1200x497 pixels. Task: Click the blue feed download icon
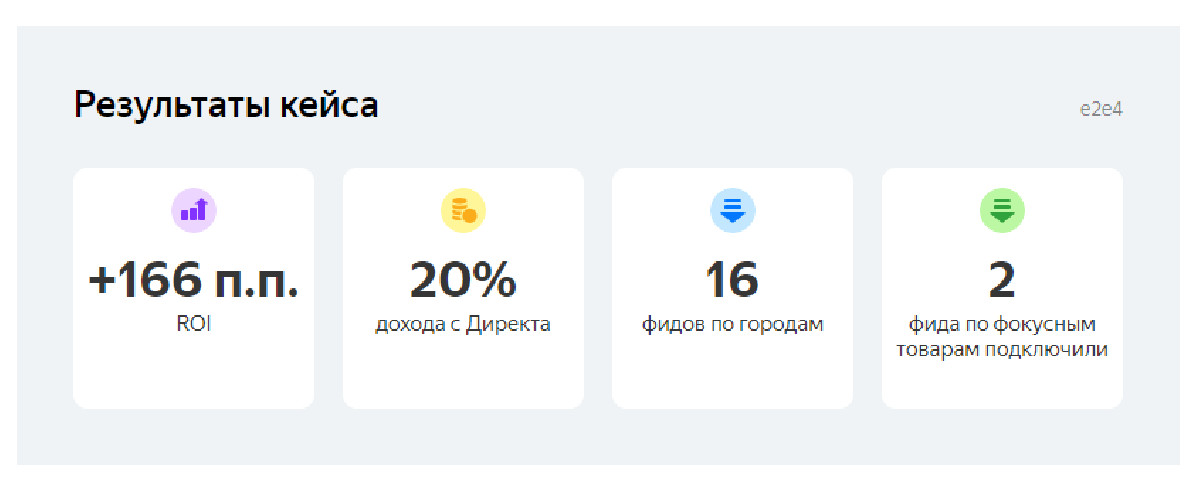(732, 210)
